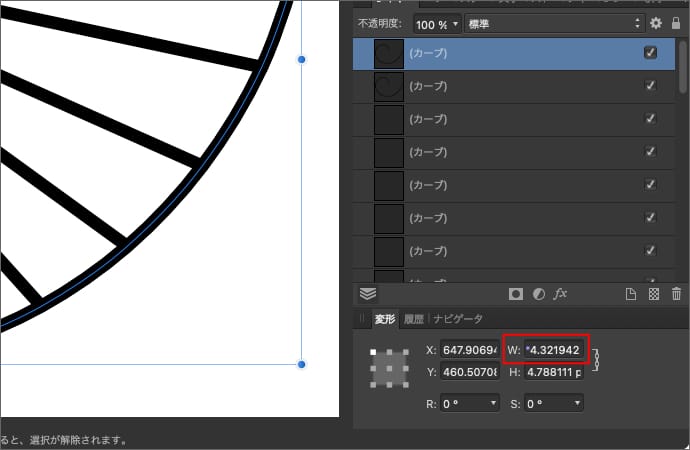690x450 pixels.
Task: Open the layer options gear icon
Action: click(x=656, y=23)
